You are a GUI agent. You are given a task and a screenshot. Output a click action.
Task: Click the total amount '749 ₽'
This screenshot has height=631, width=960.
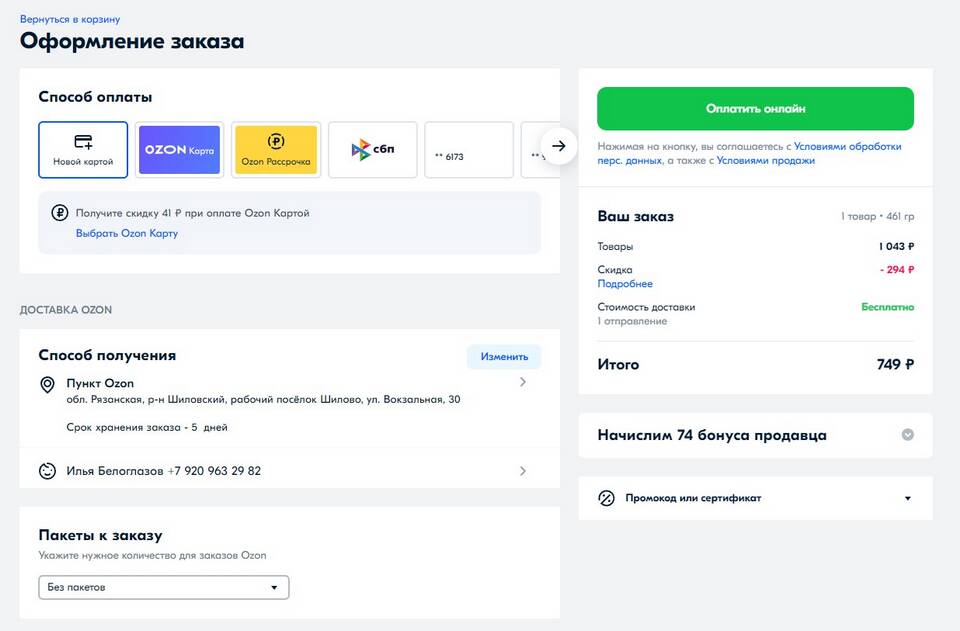tap(895, 364)
